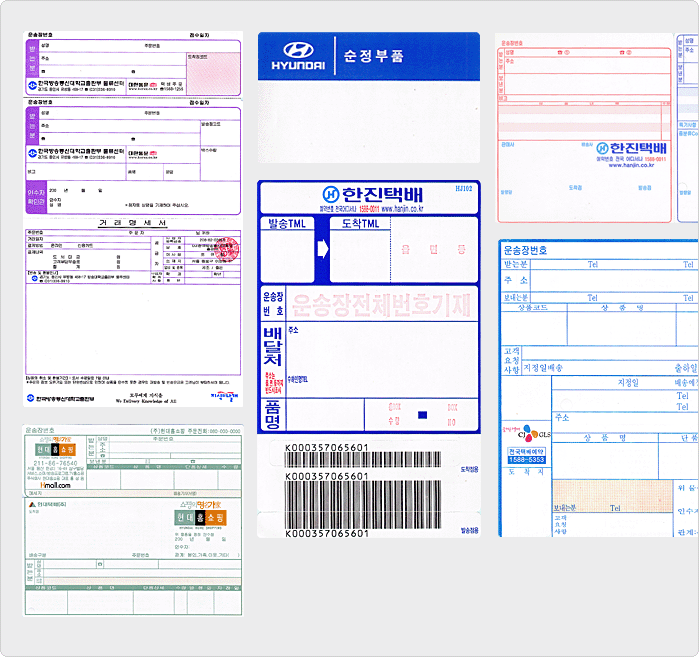The height and width of the screenshot is (657, 699).
Task: Click the Hyundai logo on the blue label
Action: 298,56
